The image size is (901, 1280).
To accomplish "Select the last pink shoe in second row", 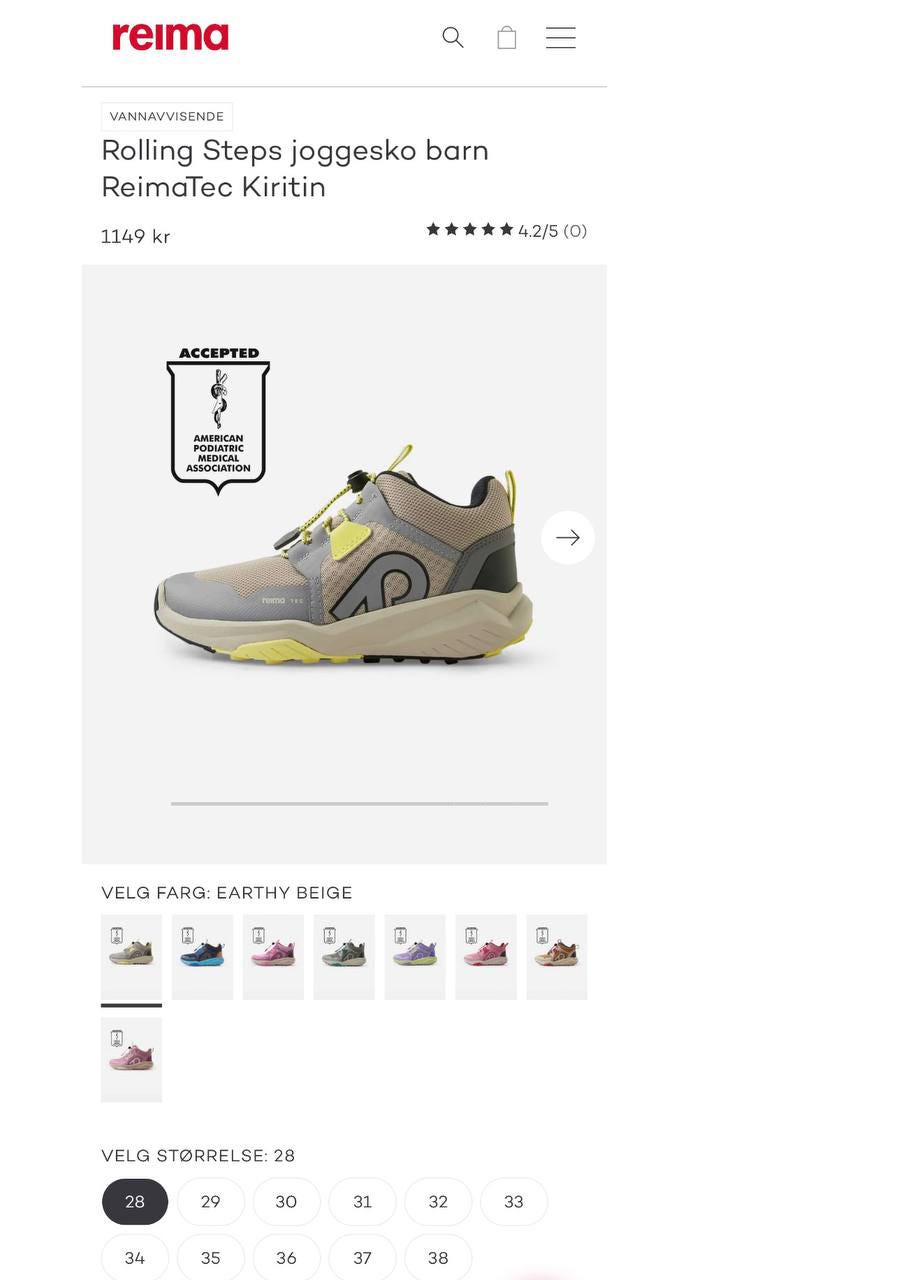I will (131, 1060).
